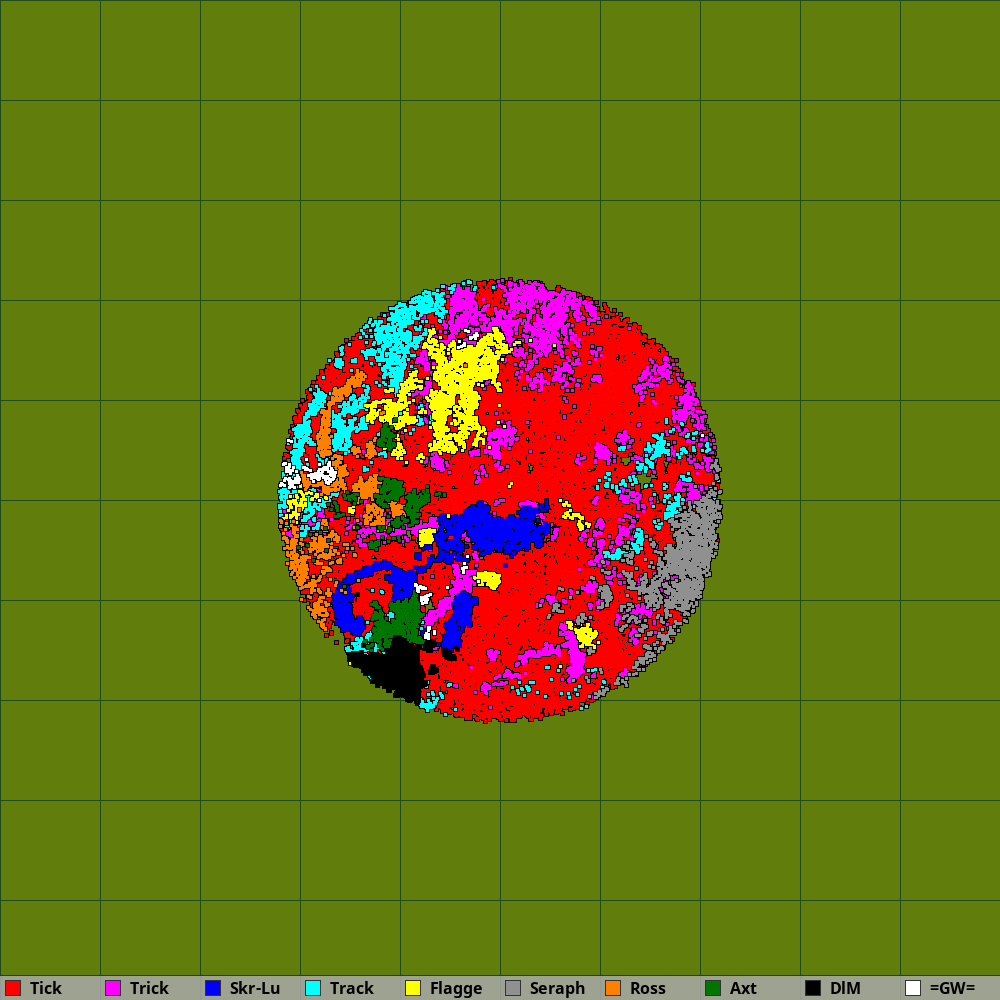Select the Tick legend label

46,988
